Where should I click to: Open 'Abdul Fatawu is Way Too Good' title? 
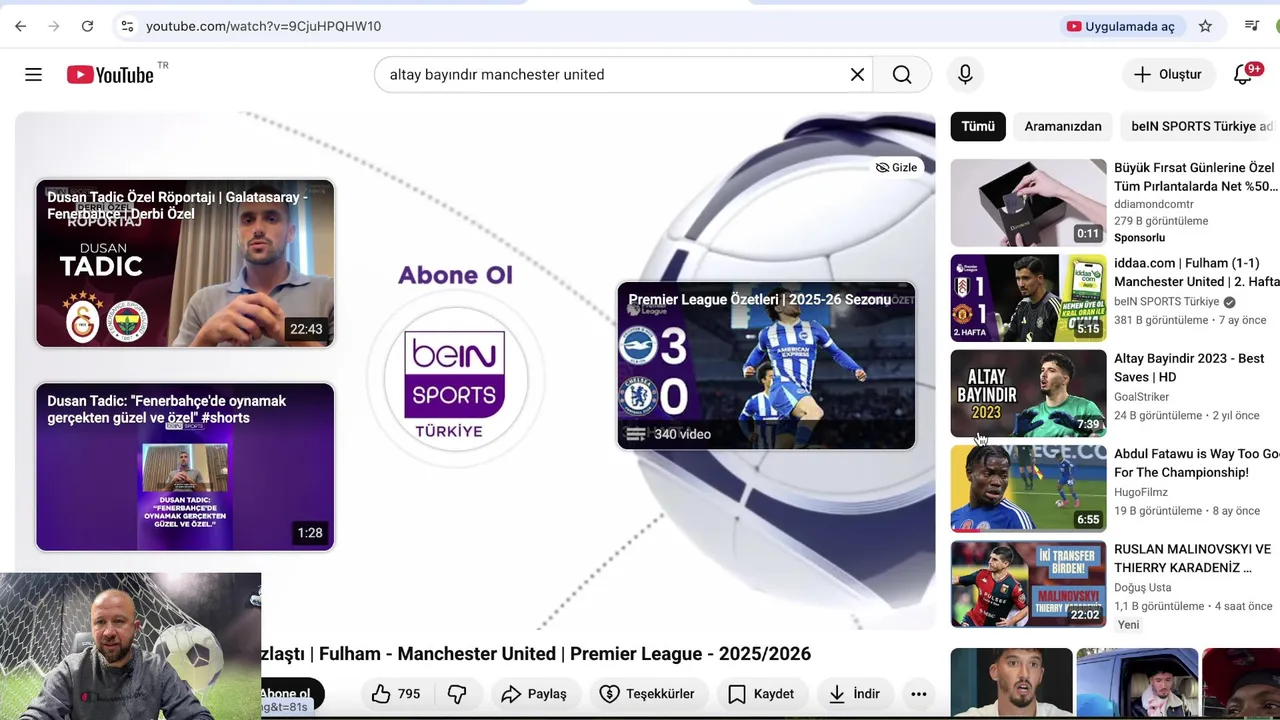click(1196, 463)
